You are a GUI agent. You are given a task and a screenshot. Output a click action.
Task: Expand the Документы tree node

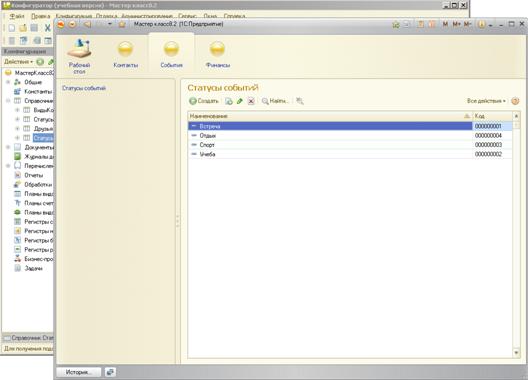pos(8,147)
